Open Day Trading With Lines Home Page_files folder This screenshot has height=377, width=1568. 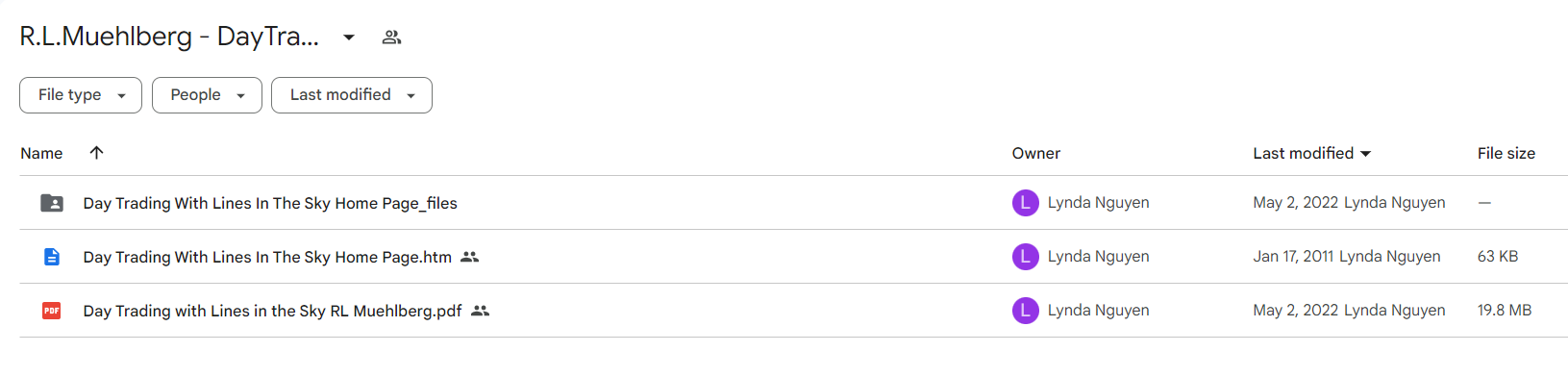coord(270,203)
